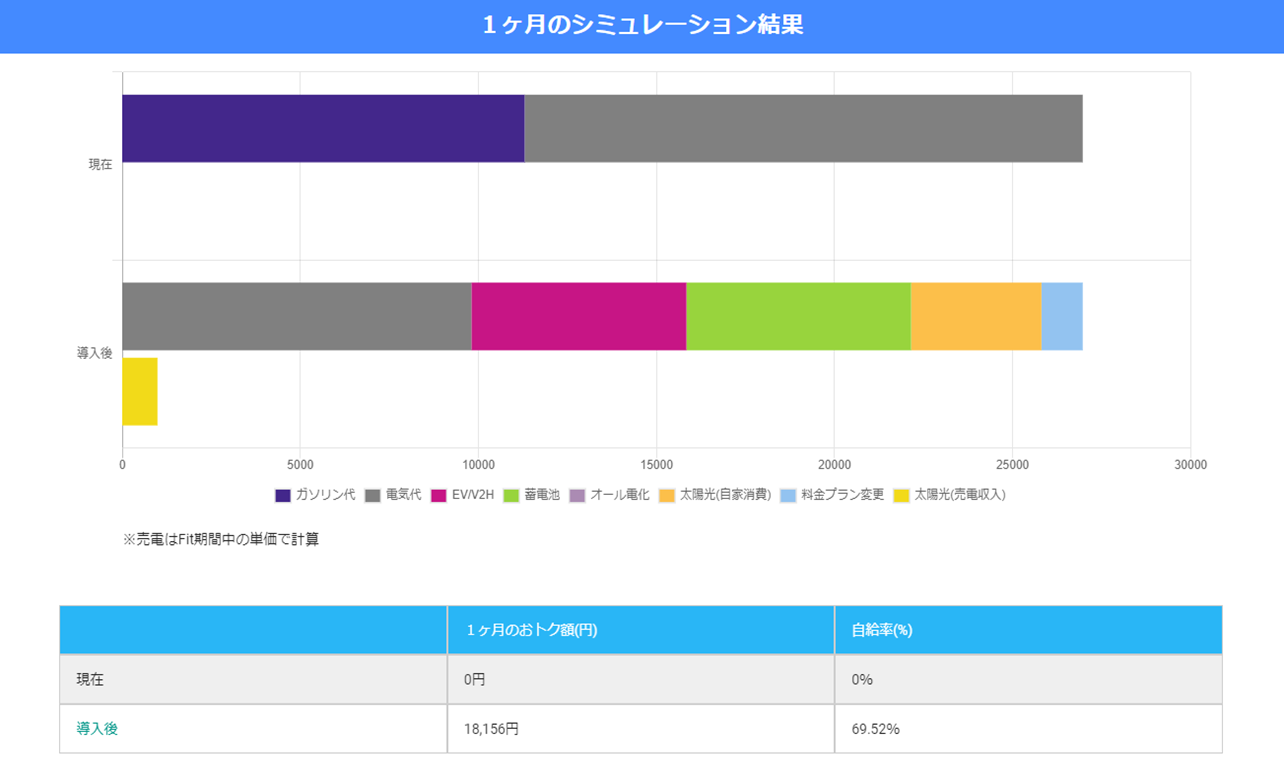Image resolution: width=1284 pixels, height=770 pixels.
Task: Click the 25000 x-axis tick label
Action: click(x=1012, y=465)
